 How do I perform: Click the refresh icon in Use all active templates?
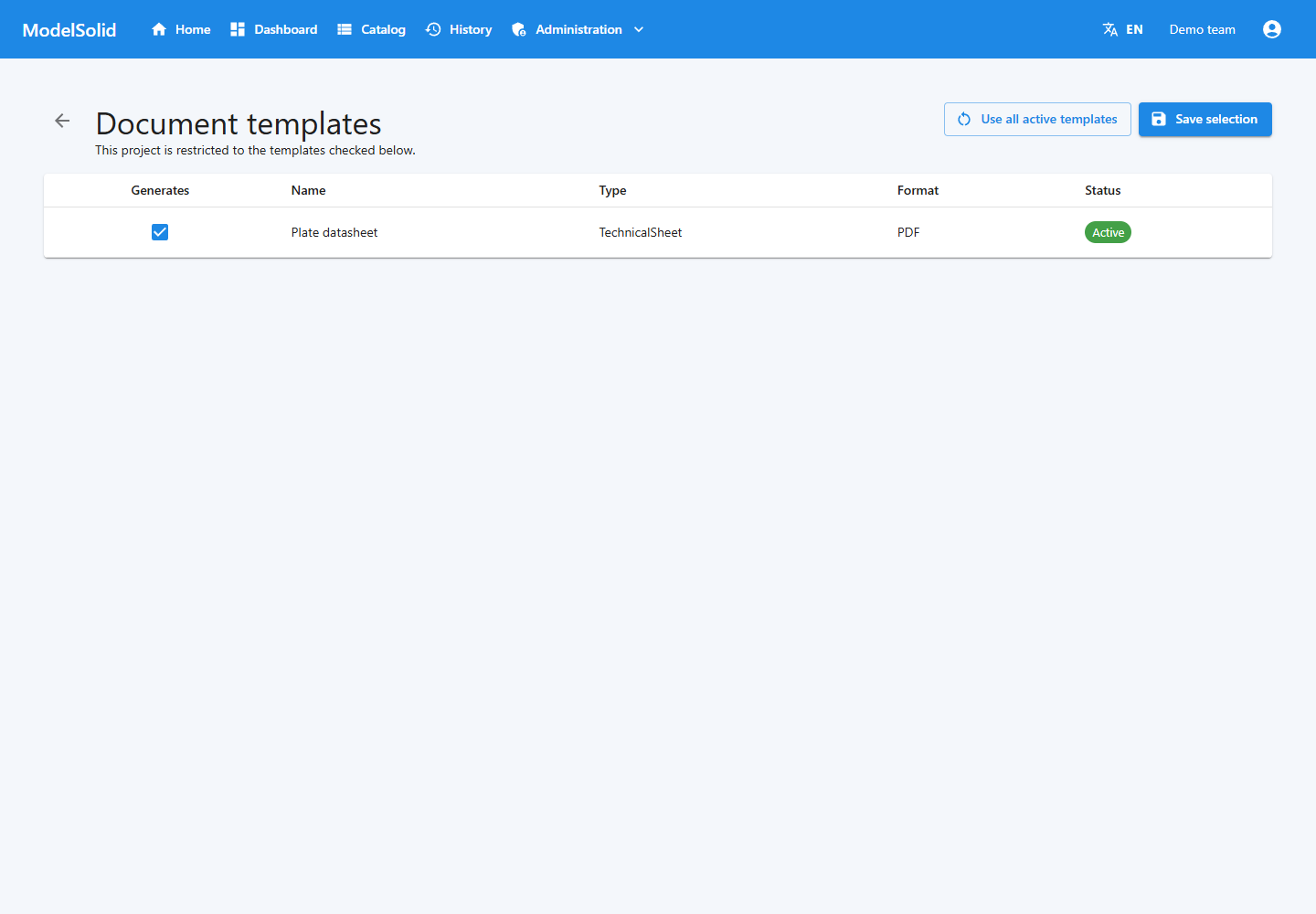(x=964, y=119)
